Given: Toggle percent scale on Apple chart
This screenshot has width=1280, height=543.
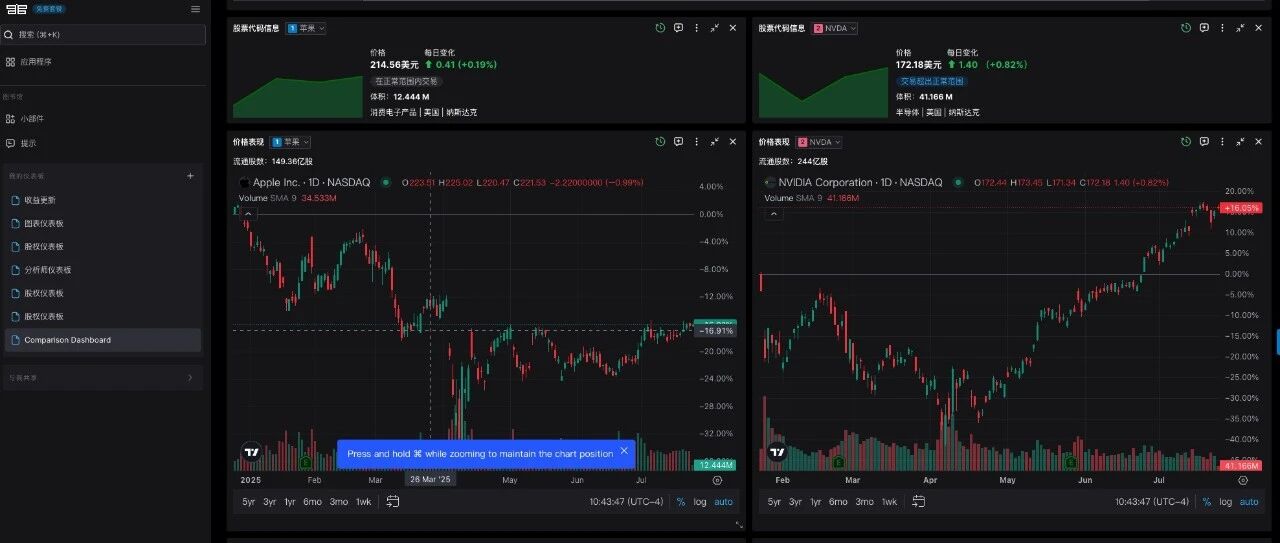Looking at the screenshot, I should point(681,502).
